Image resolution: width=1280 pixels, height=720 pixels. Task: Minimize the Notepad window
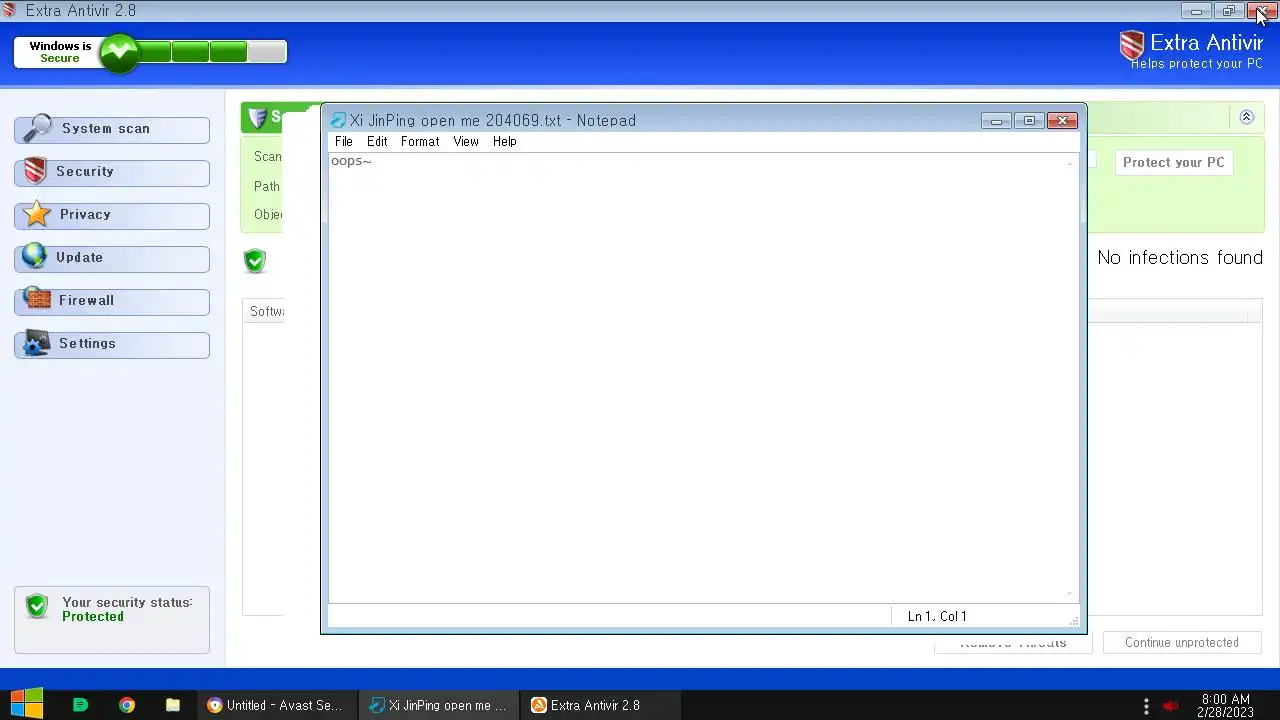tap(996, 121)
